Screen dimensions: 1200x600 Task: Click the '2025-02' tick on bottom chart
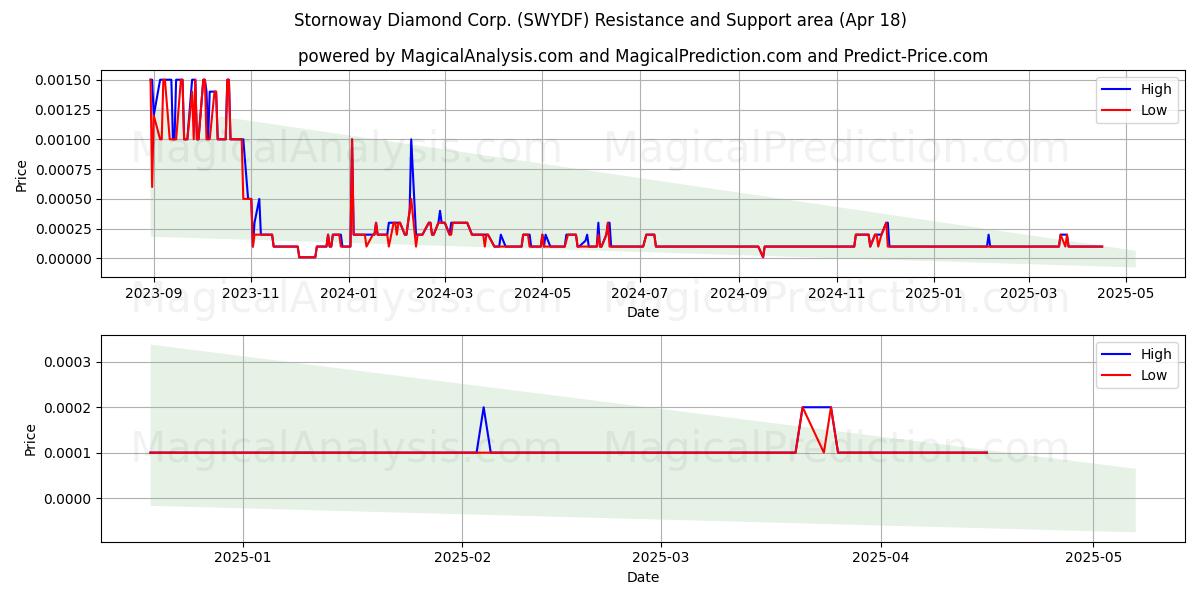pyautogui.click(x=462, y=557)
